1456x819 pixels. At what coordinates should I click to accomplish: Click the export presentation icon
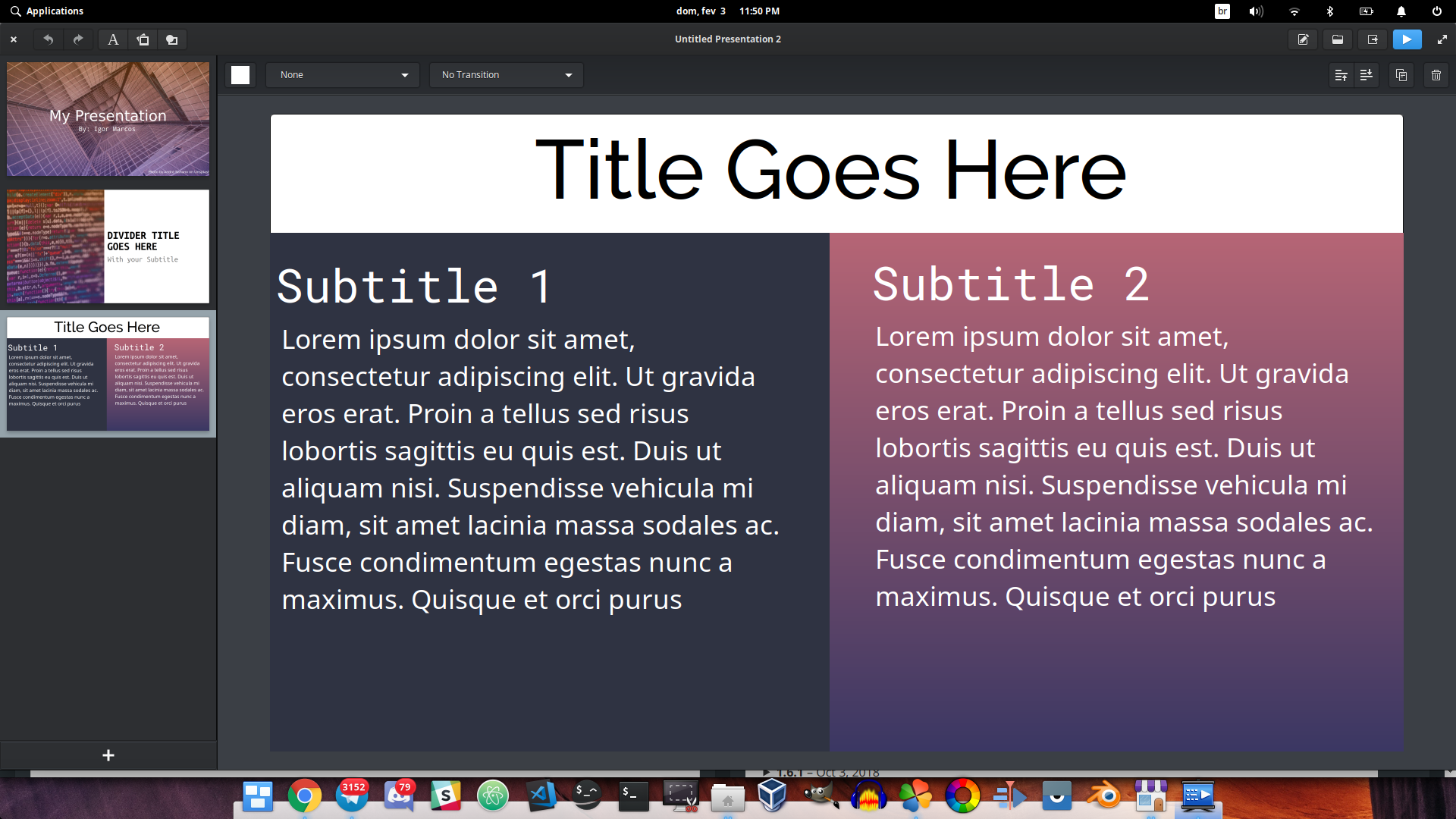[x=1372, y=39]
